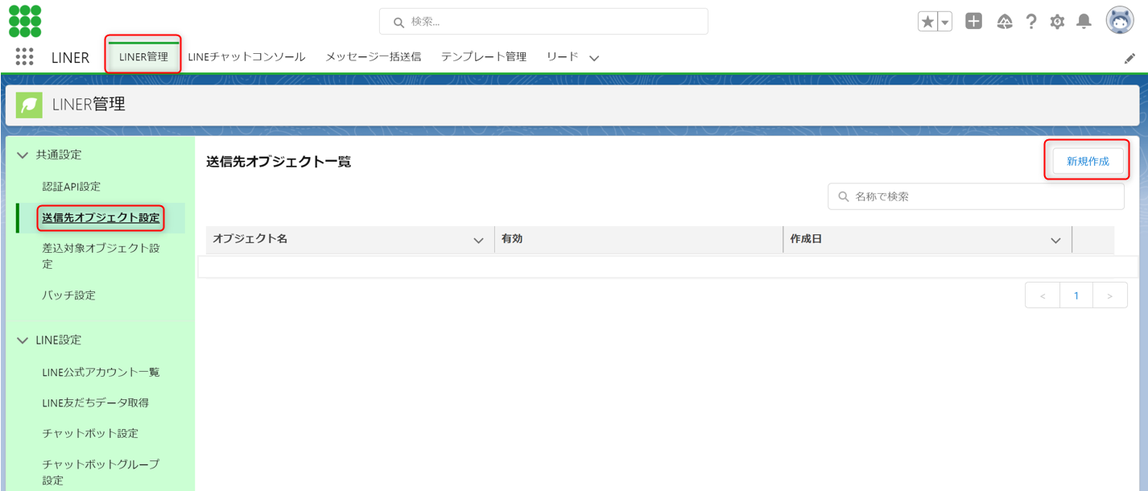Open Trailhead guidance cloud icon
The width and height of the screenshot is (1148, 491).
pos(1004,22)
